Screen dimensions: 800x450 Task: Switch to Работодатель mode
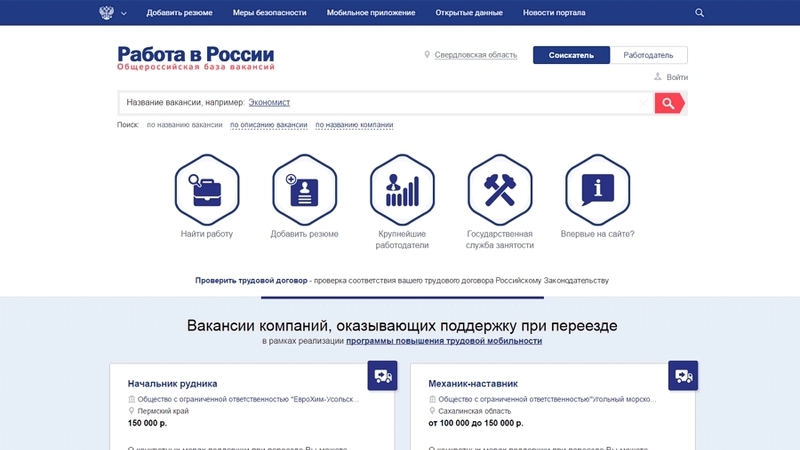pos(648,55)
